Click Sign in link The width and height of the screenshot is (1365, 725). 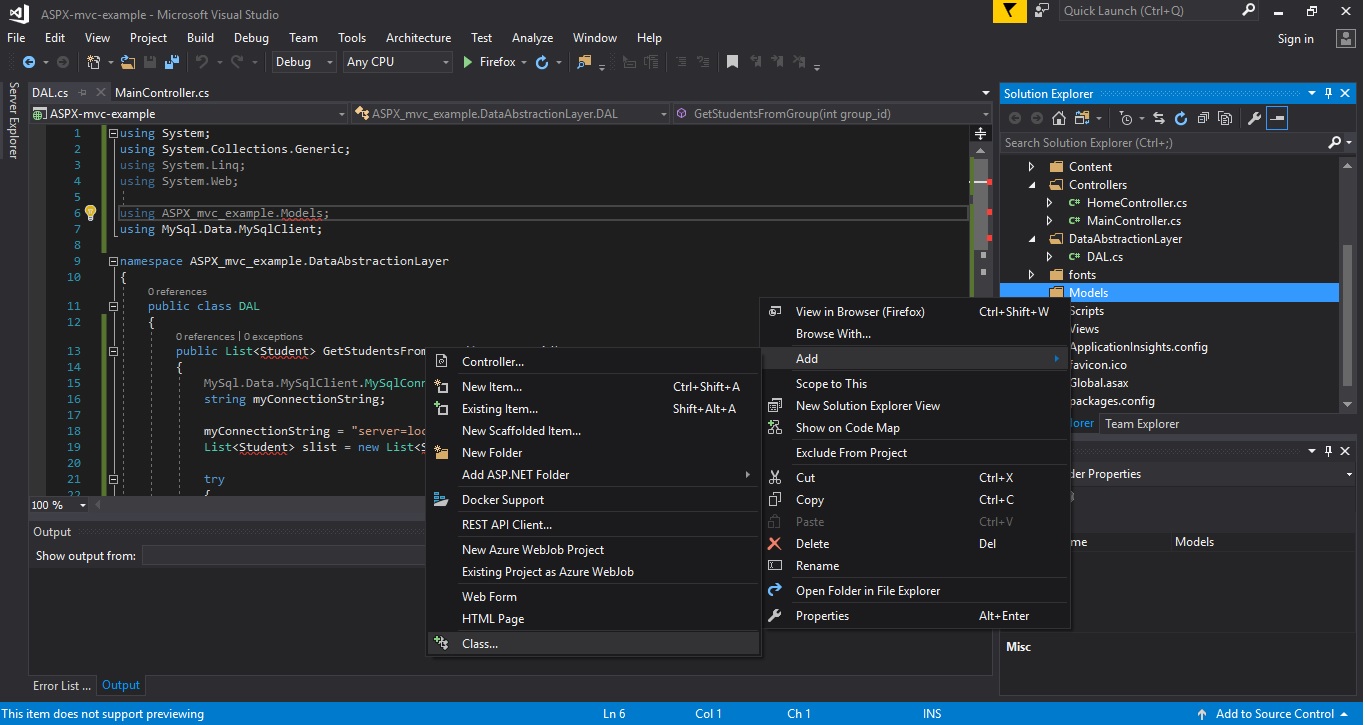(x=1295, y=39)
